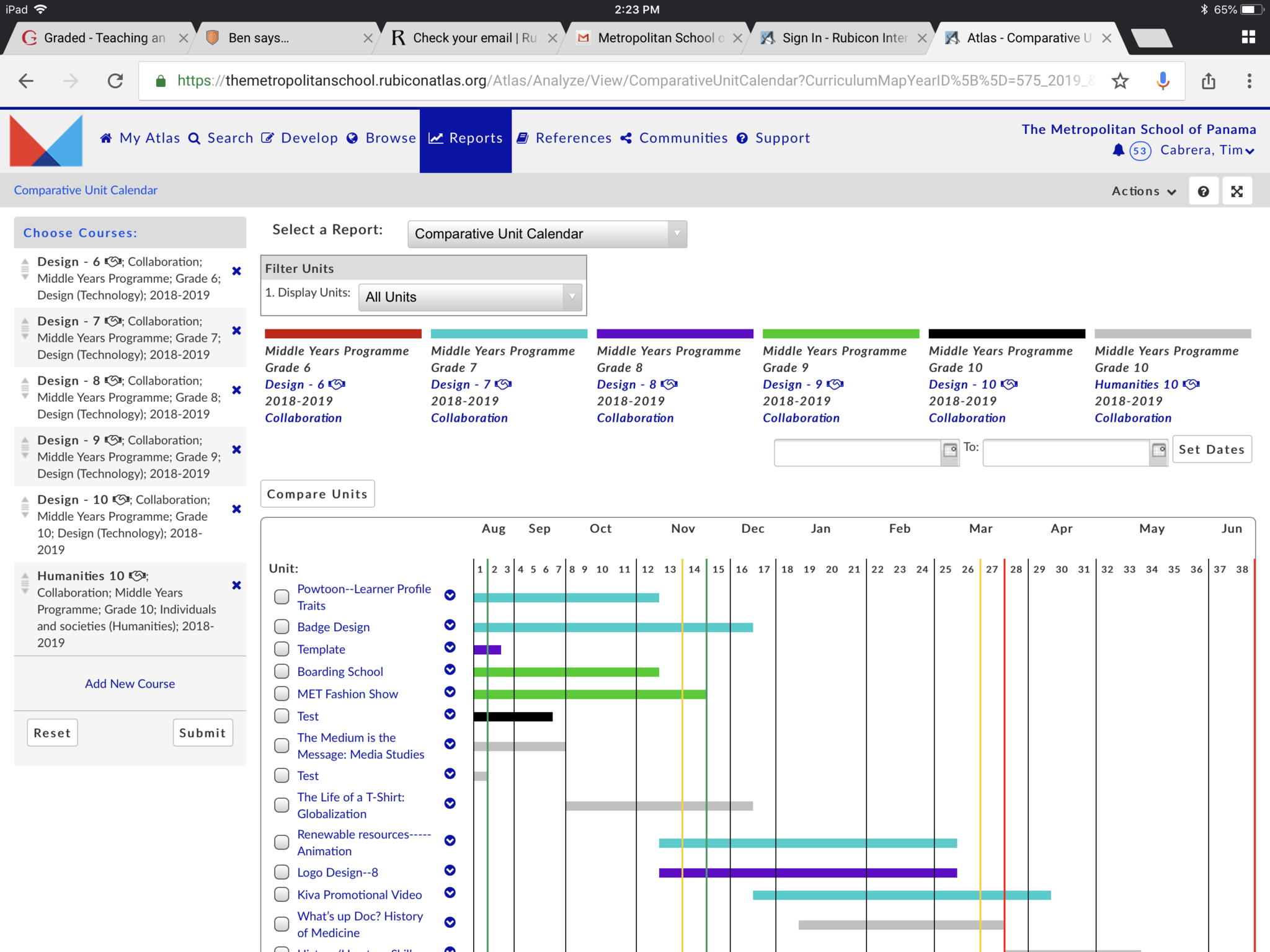Open calendar picker for the To date

point(1158,450)
